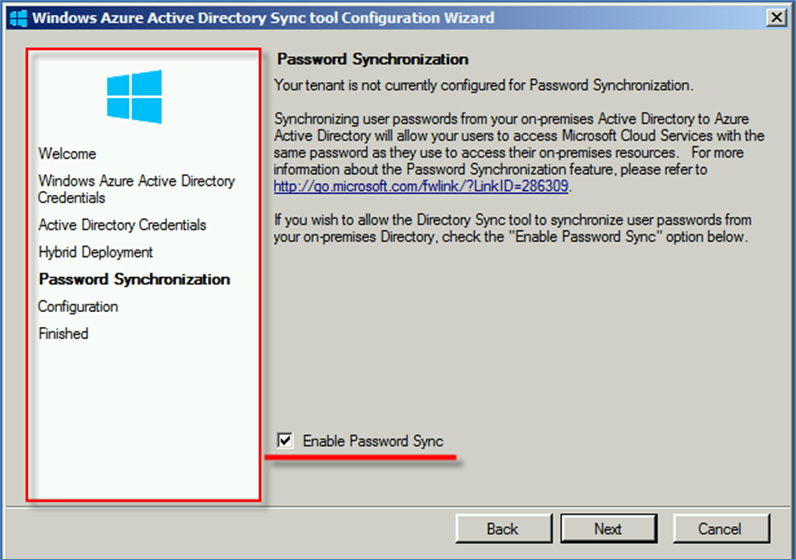Select the Finished step in sidebar
This screenshot has width=796, height=560.
click(x=63, y=334)
